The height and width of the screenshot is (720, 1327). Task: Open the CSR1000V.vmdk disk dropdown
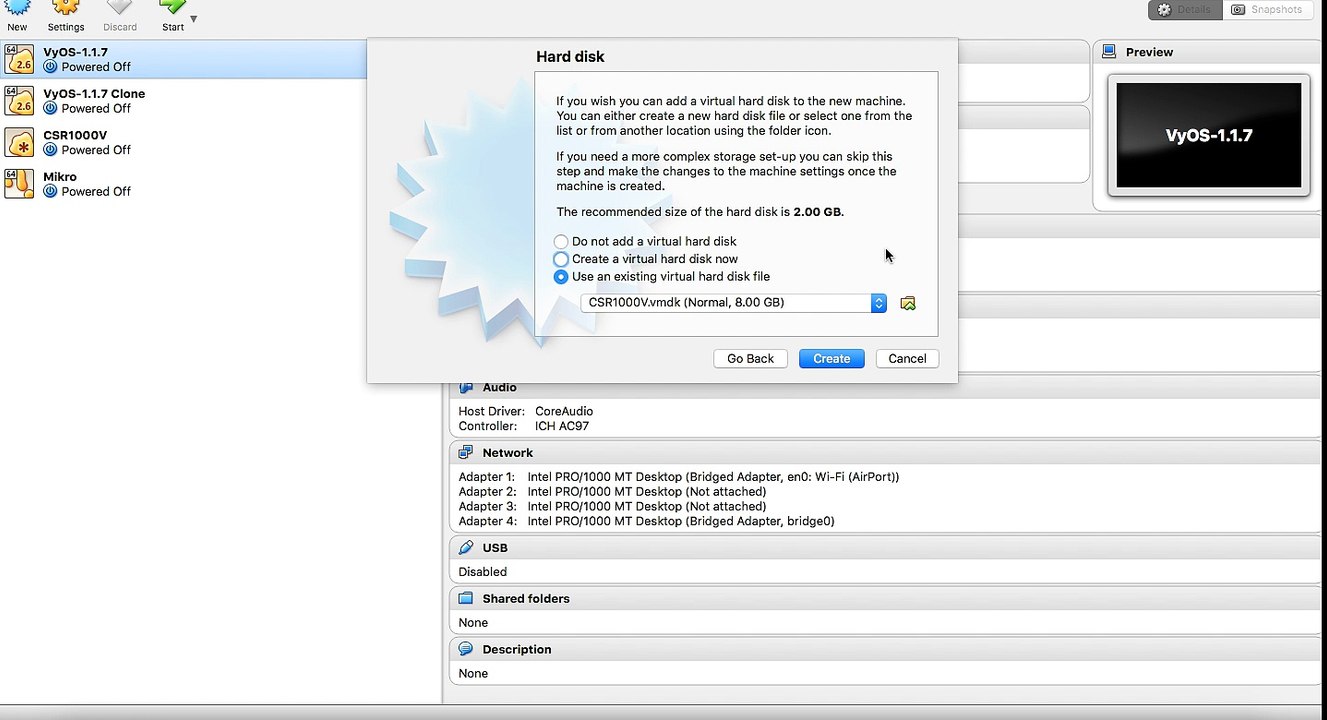(x=733, y=303)
